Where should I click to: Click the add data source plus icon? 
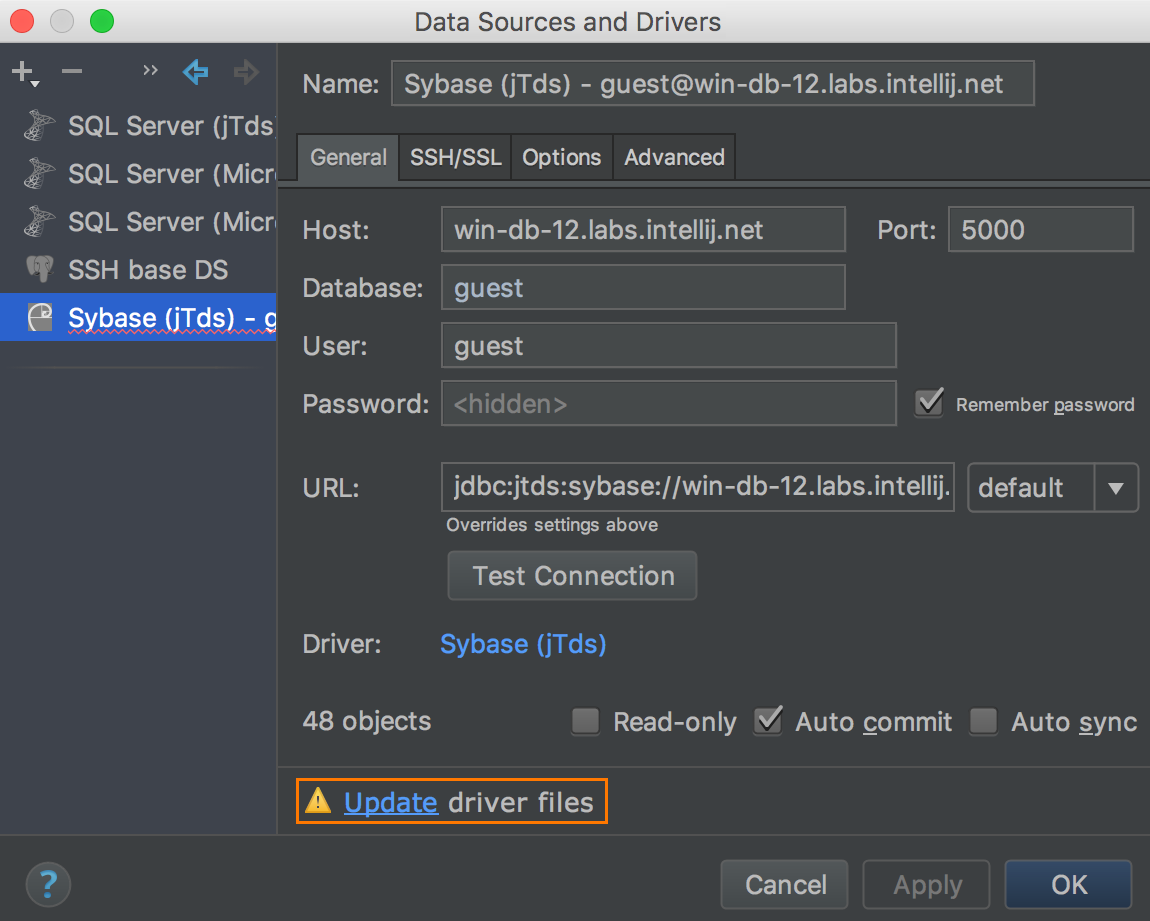25,73
